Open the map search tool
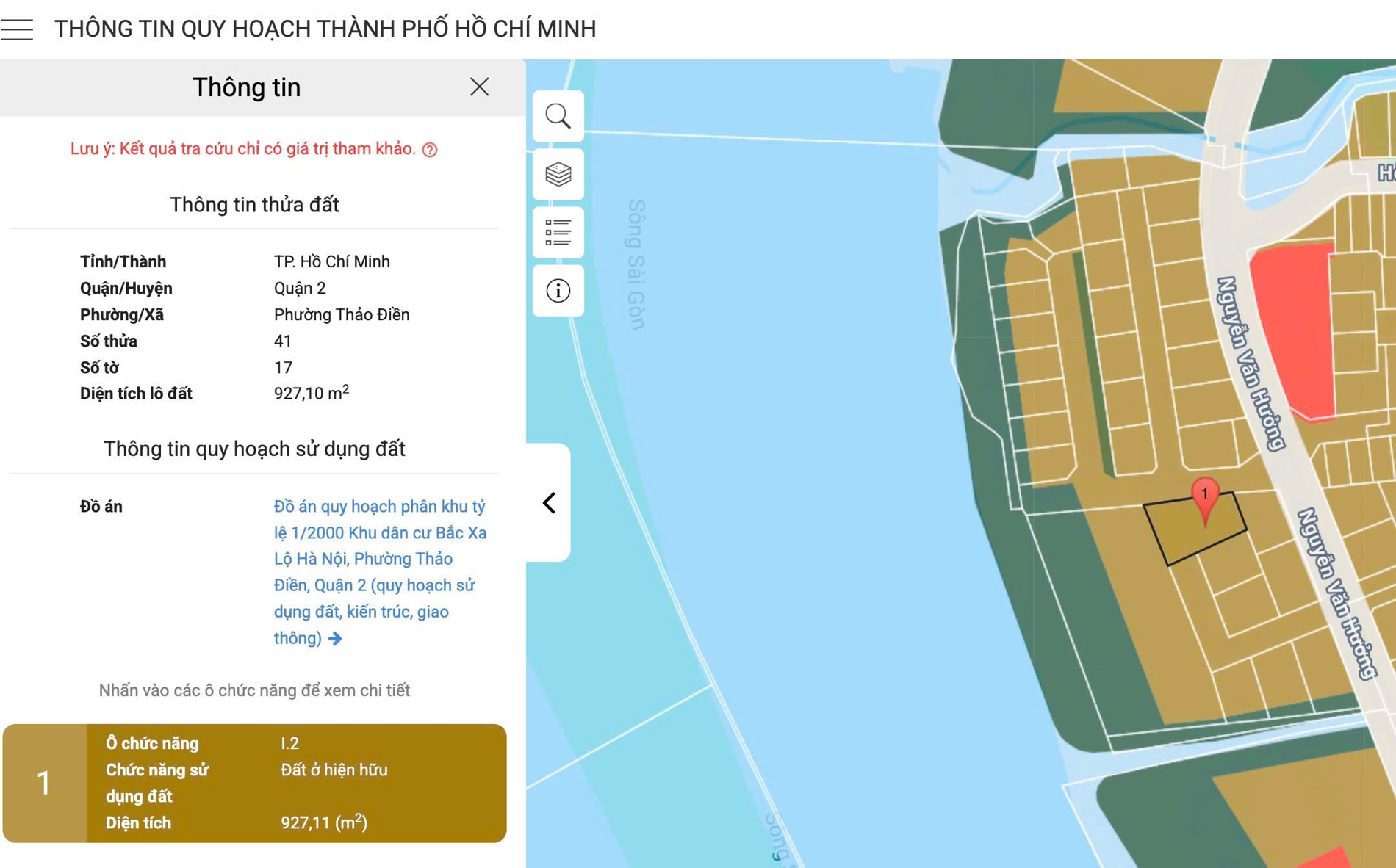The height and width of the screenshot is (868, 1396). coord(558,116)
